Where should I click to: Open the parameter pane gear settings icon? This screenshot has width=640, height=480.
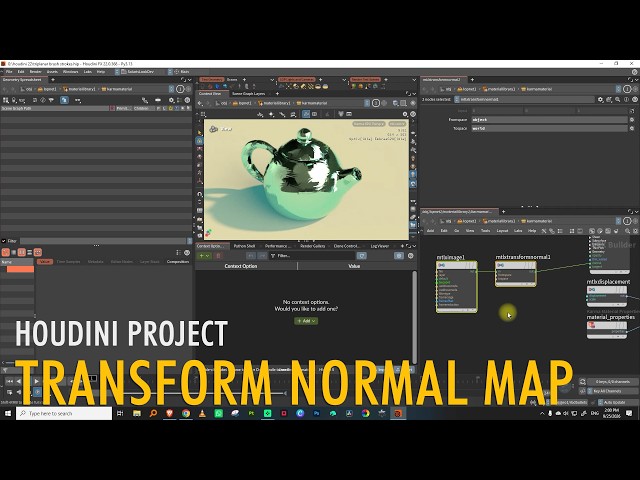coord(600,99)
